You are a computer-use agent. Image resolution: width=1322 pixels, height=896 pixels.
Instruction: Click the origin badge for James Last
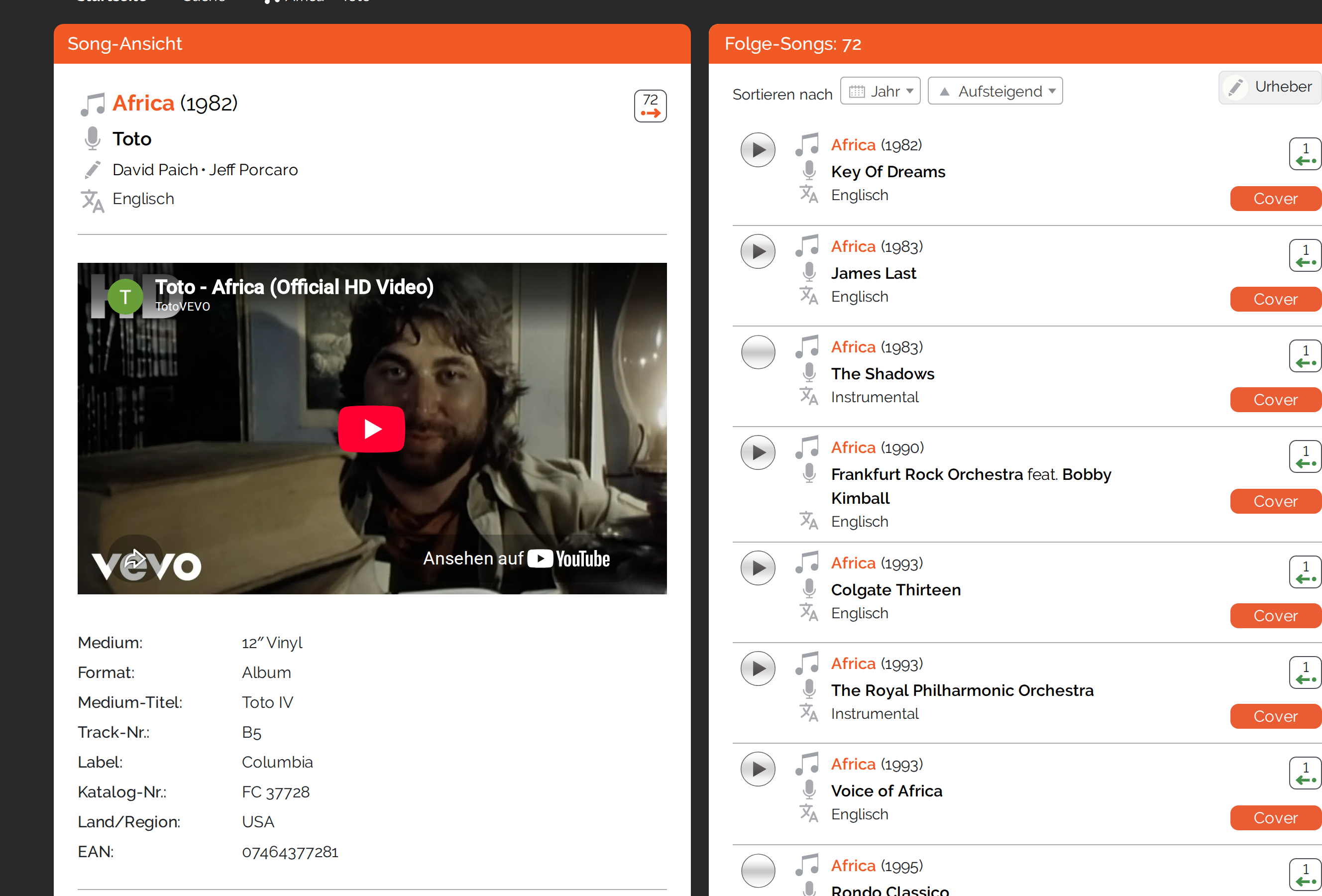(1306, 255)
